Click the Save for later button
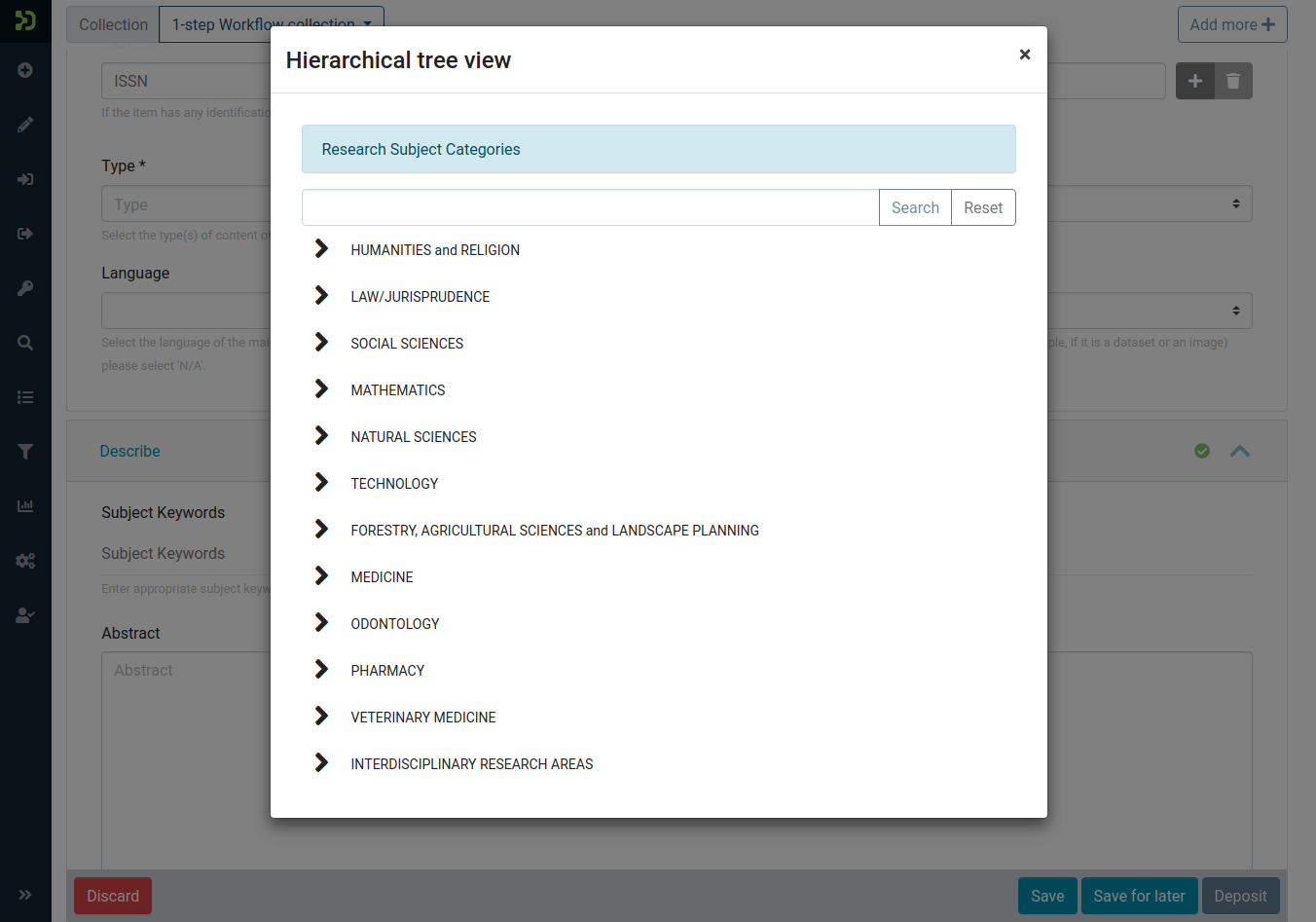Viewport: 1316px width, 922px height. coord(1138,896)
